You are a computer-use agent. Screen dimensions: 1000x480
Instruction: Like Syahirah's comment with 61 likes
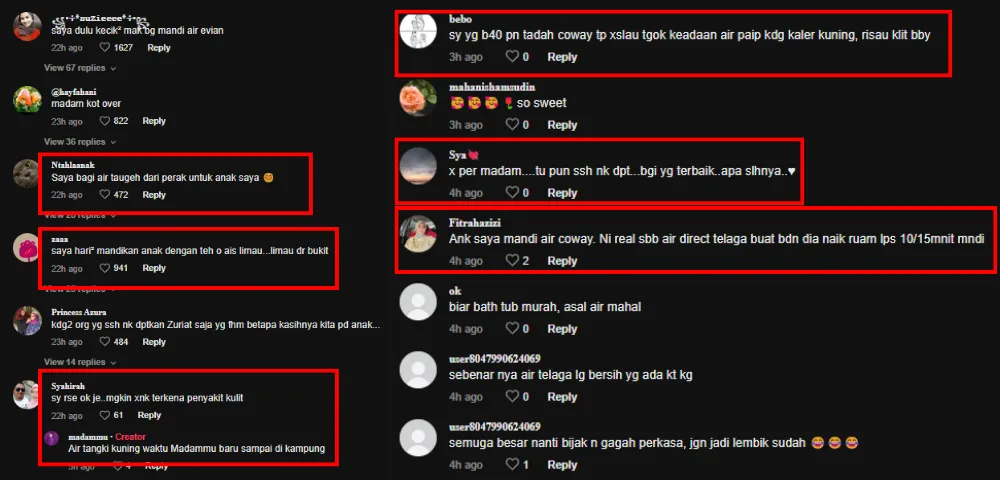point(105,416)
